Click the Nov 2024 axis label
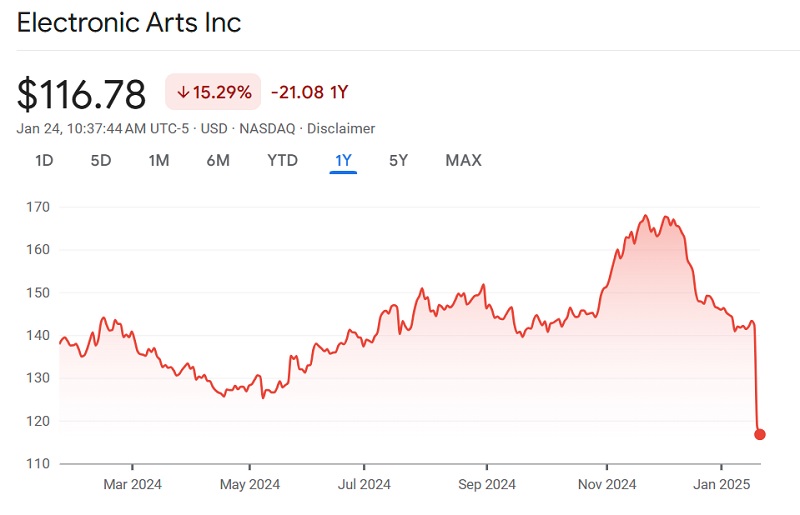 tap(607, 485)
